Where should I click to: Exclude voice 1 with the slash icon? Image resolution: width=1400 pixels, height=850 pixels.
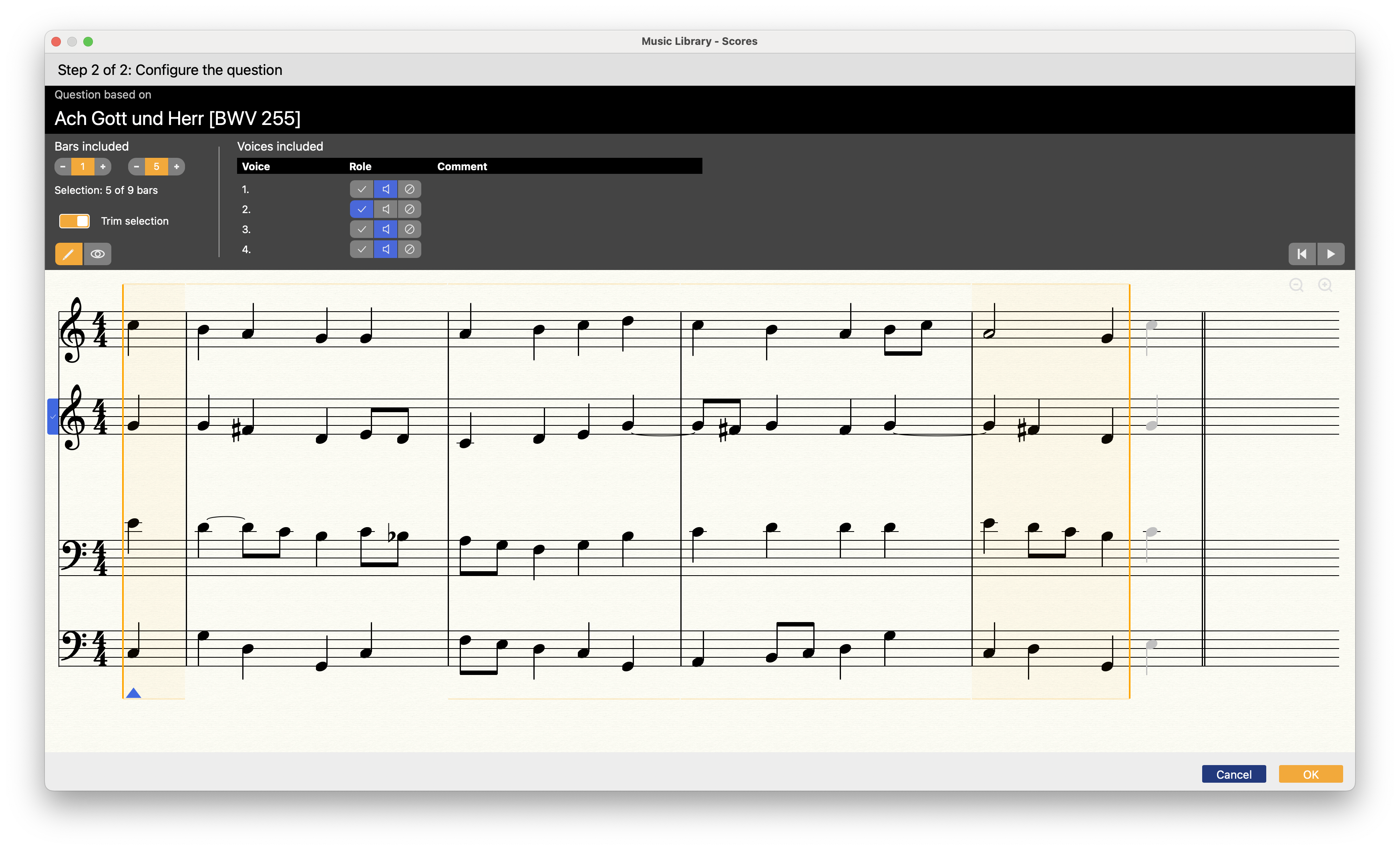coord(409,189)
